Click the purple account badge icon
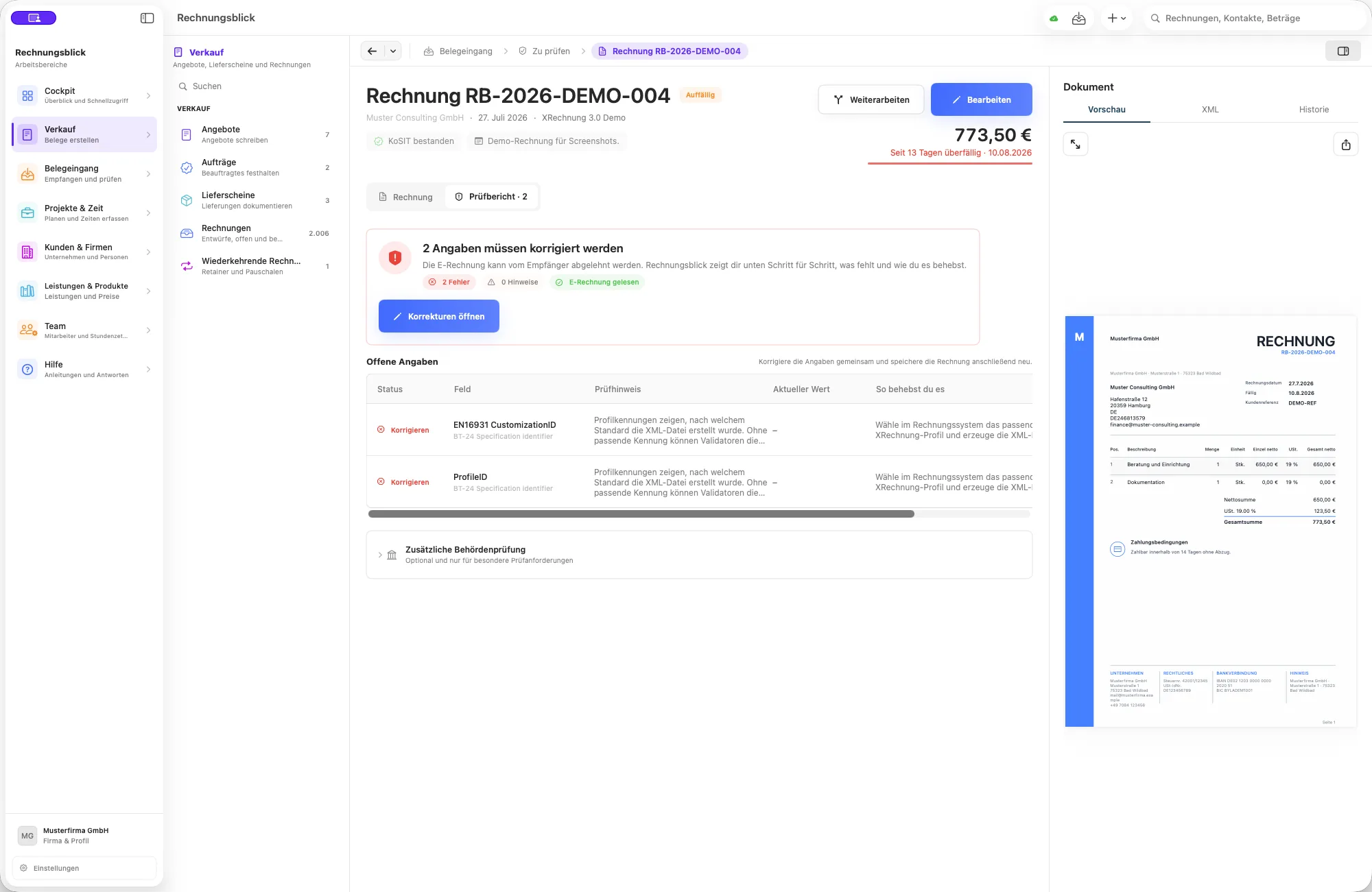Screen dimensions: 1372x892 tap(34, 18)
